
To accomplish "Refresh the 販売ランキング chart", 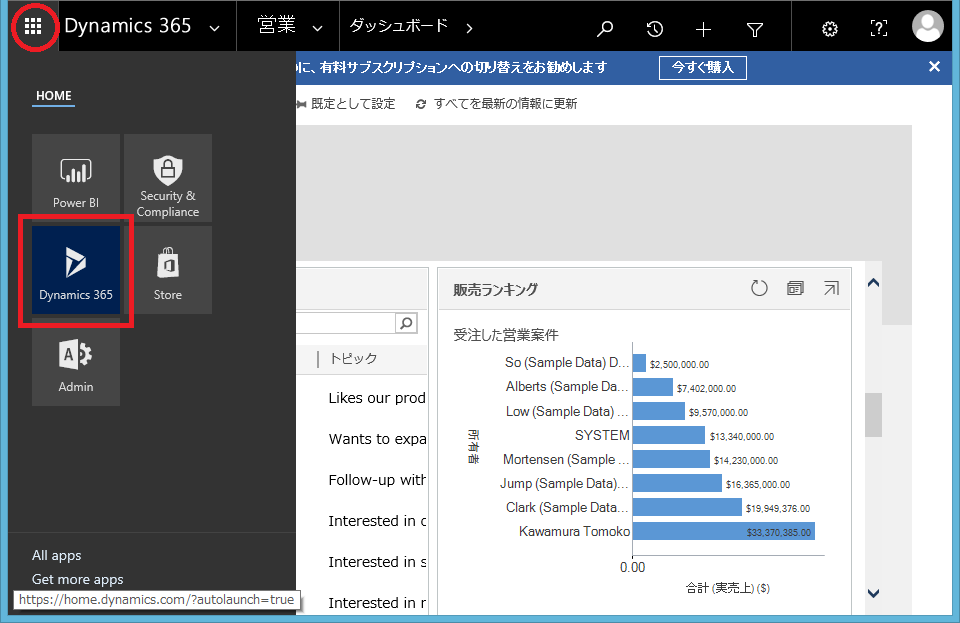I will [759, 288].
